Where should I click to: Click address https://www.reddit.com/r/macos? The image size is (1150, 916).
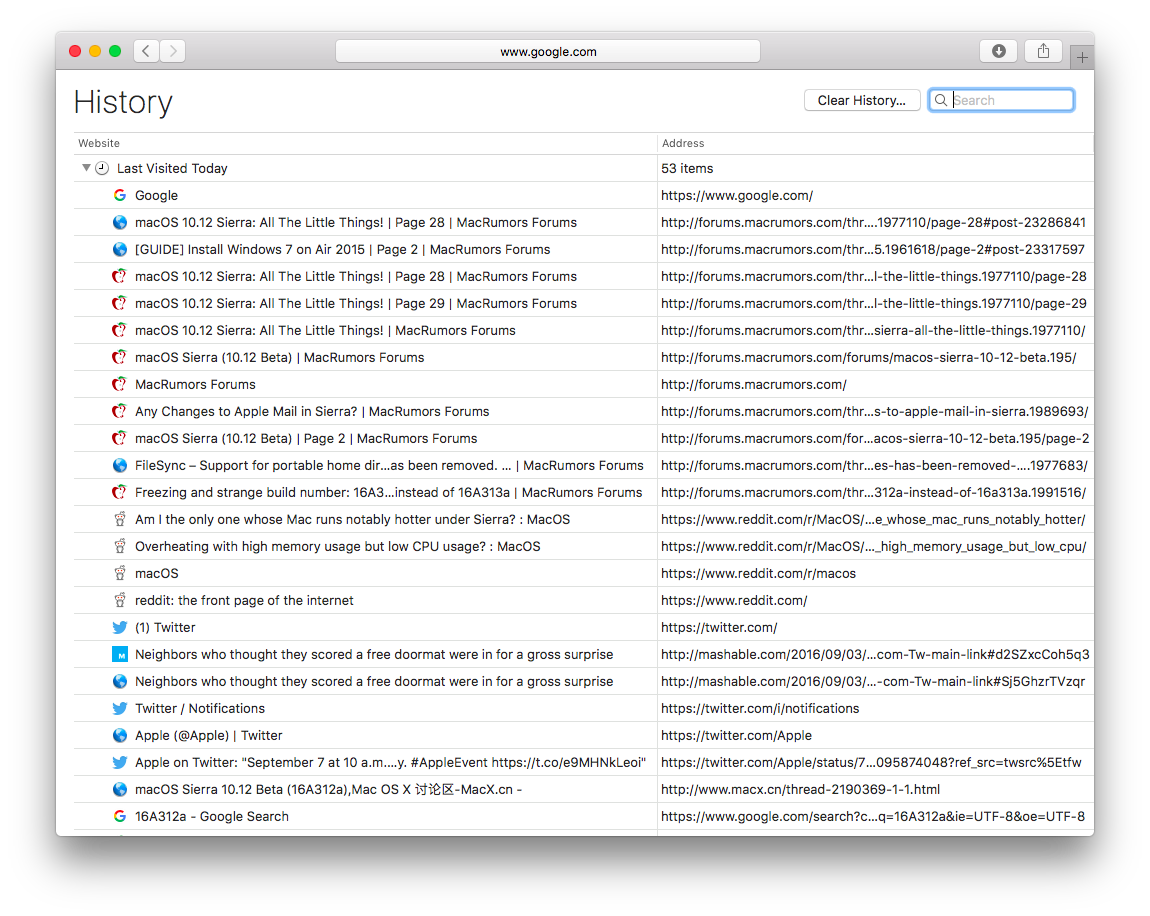(758, 574)
